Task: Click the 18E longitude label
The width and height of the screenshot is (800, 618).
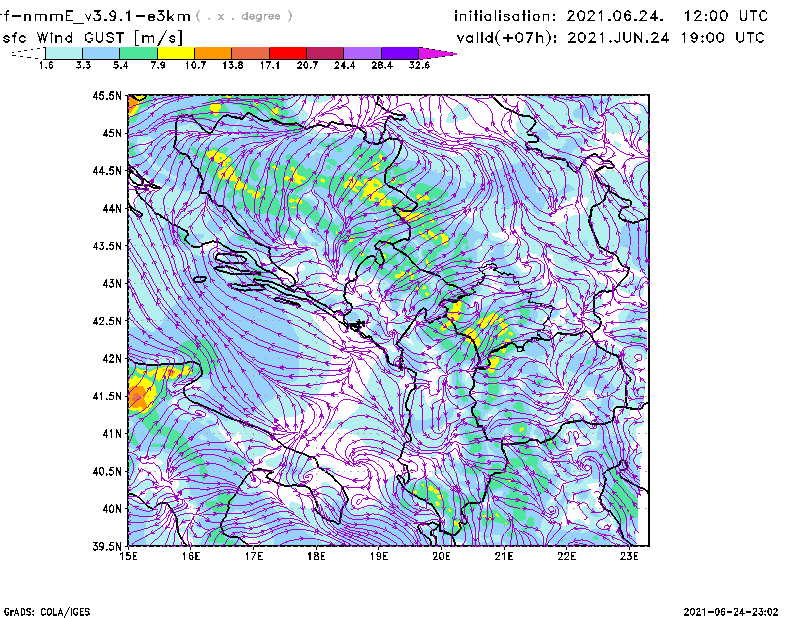Action: tap(316, 556)
